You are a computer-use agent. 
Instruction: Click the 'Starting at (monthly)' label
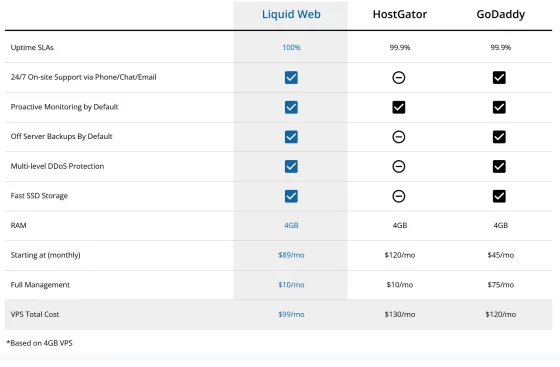tap(45, 255)
